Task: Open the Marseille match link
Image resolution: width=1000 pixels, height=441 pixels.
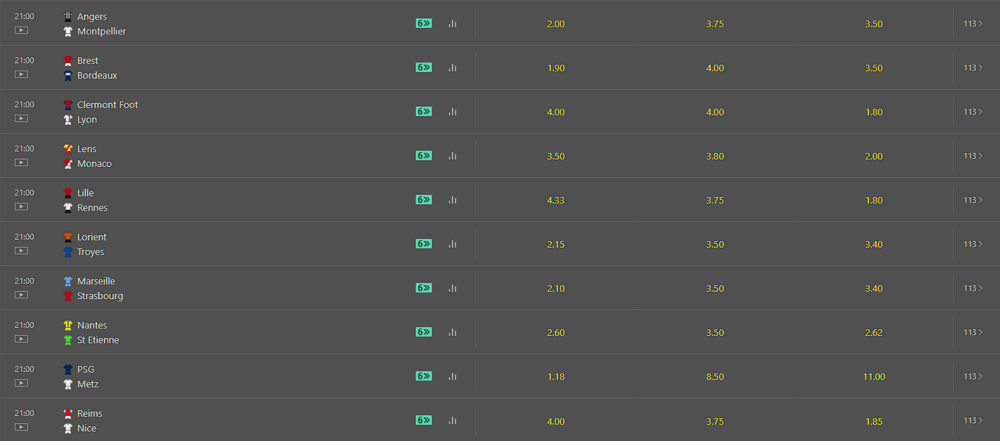Action: click(96, 281)
